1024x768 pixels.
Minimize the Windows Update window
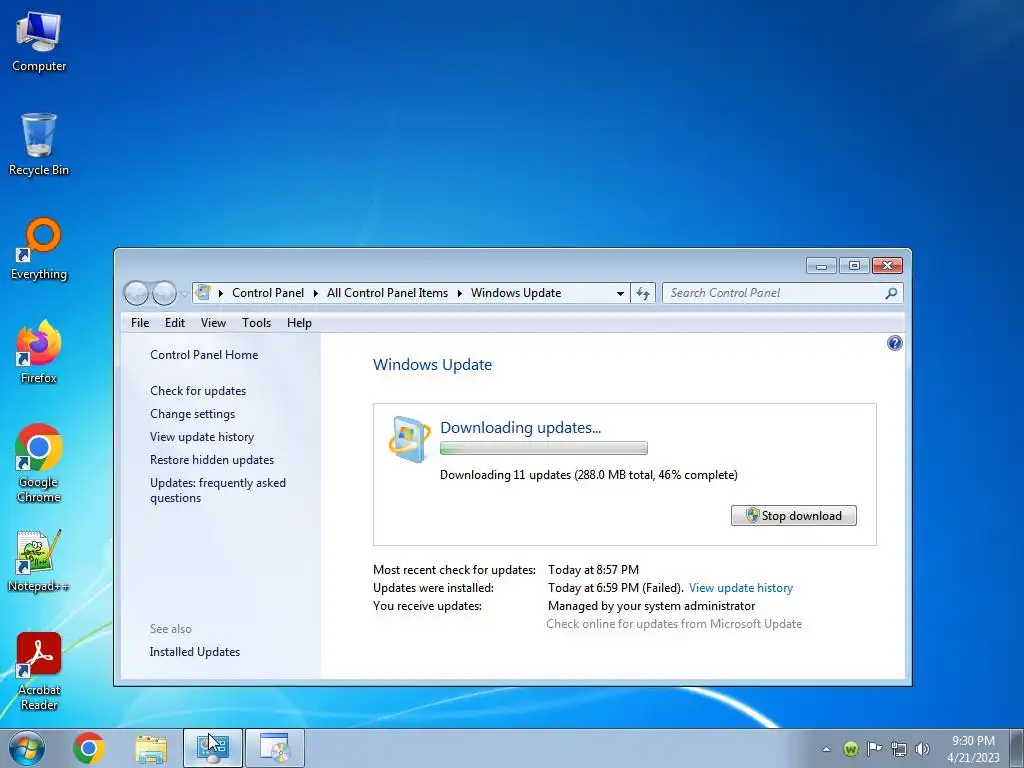tap(821, 265)
